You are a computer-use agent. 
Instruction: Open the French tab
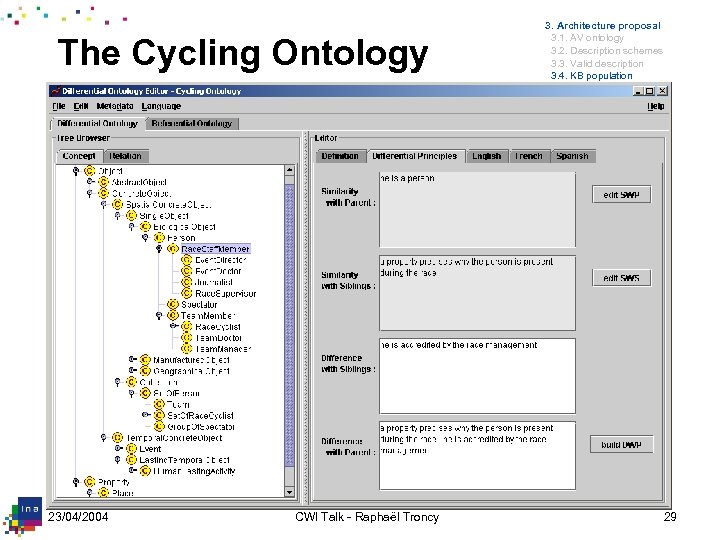(529, 156)
